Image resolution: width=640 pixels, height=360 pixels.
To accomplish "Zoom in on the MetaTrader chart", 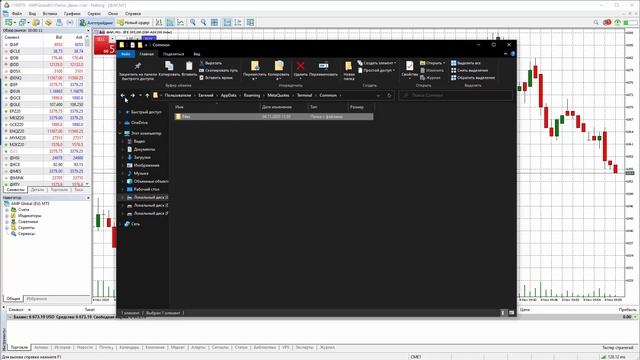I will [x=193, y=22].
